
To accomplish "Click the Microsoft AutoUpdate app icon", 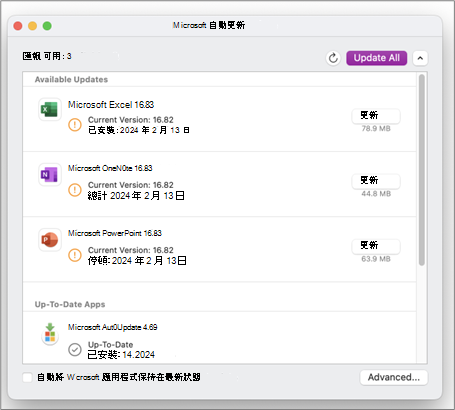I will (x=50, y=334).
